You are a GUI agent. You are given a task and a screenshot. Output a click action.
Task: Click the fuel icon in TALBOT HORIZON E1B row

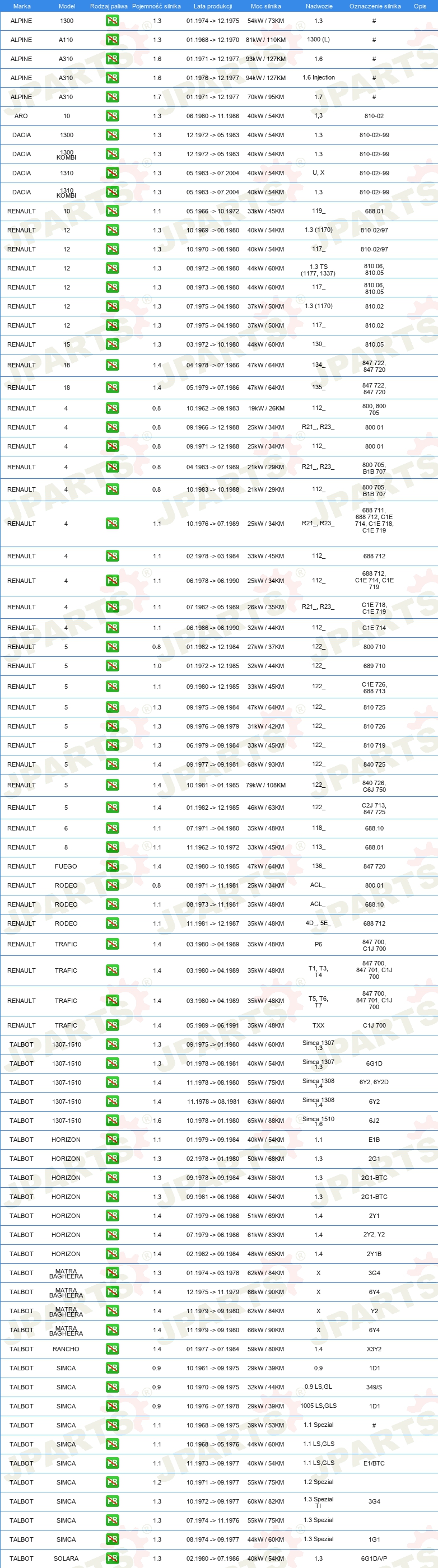[x=112, y=1140]
